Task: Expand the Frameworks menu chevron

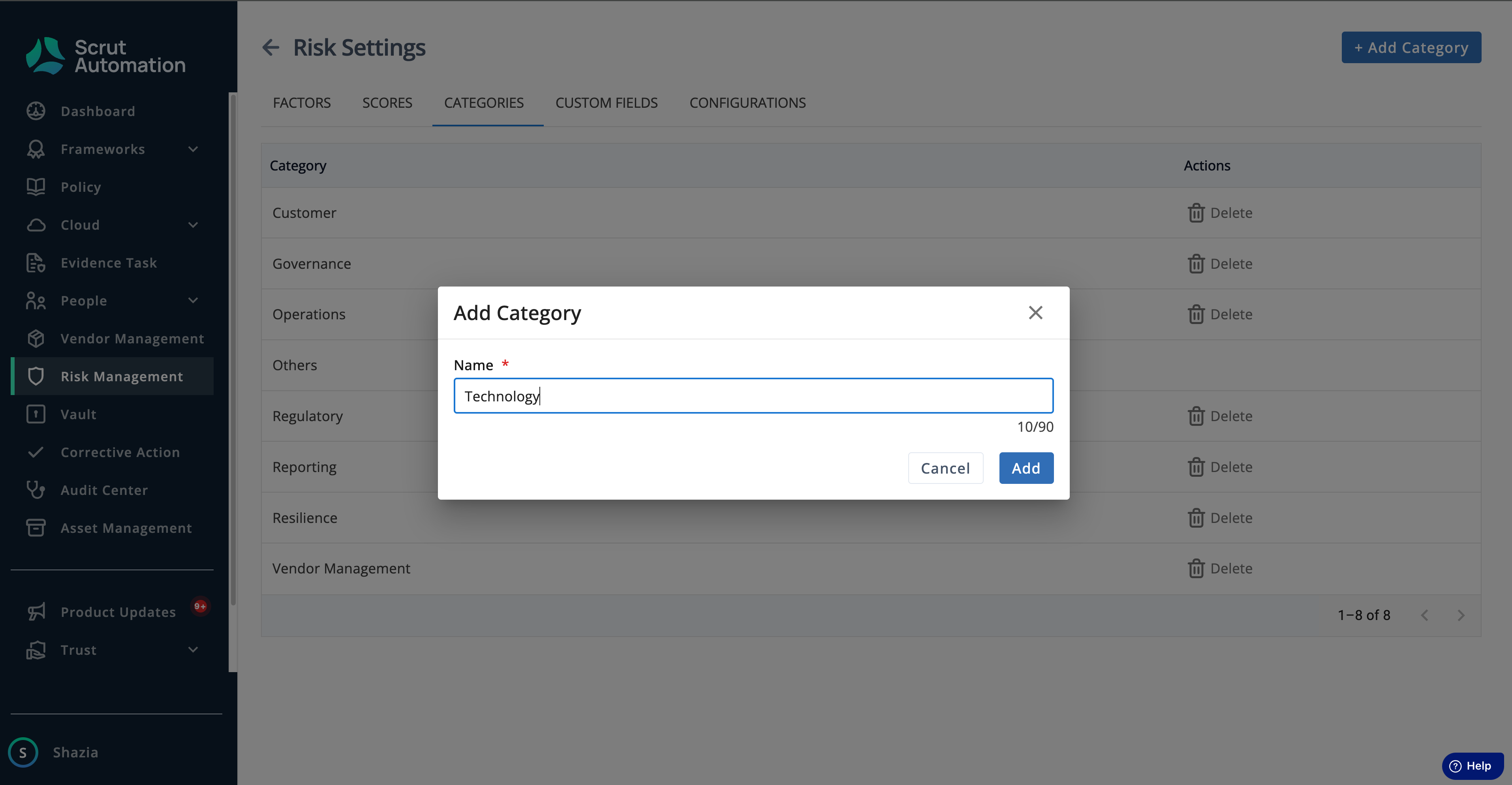Action: (193, 149)
